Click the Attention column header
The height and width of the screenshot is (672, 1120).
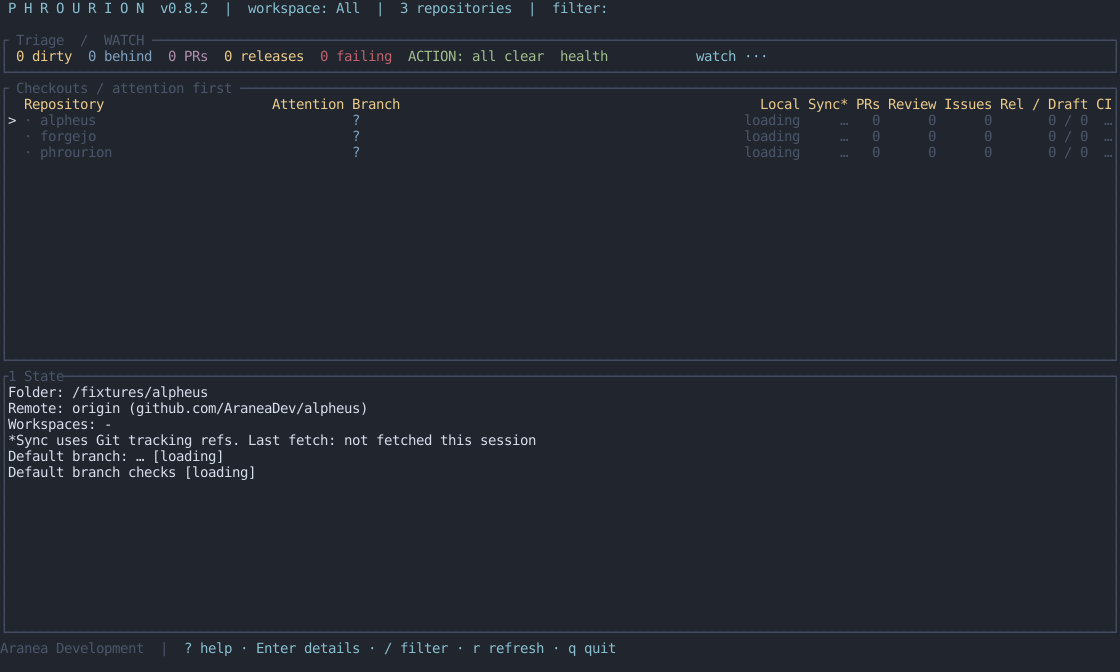(x=308, y=104)
